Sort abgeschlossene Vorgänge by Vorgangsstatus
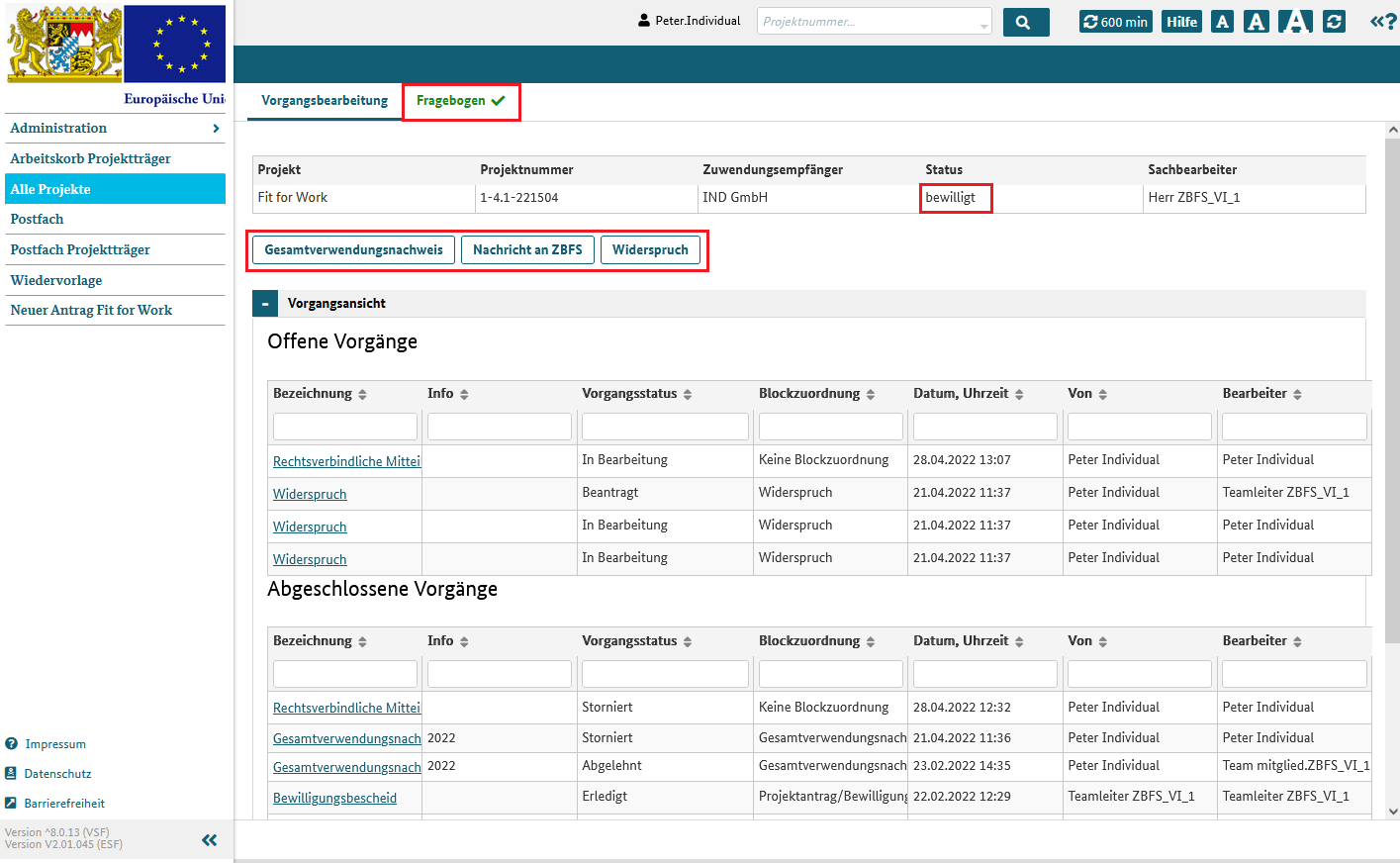This screenshot has width=1400, height=863. coord(688,641)
